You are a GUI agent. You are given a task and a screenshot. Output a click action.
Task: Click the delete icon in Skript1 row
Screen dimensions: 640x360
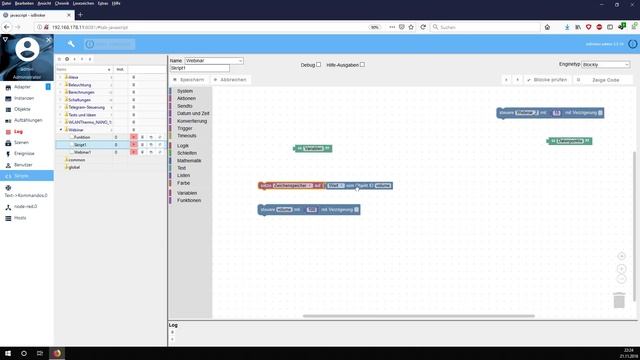click(142, 144)
